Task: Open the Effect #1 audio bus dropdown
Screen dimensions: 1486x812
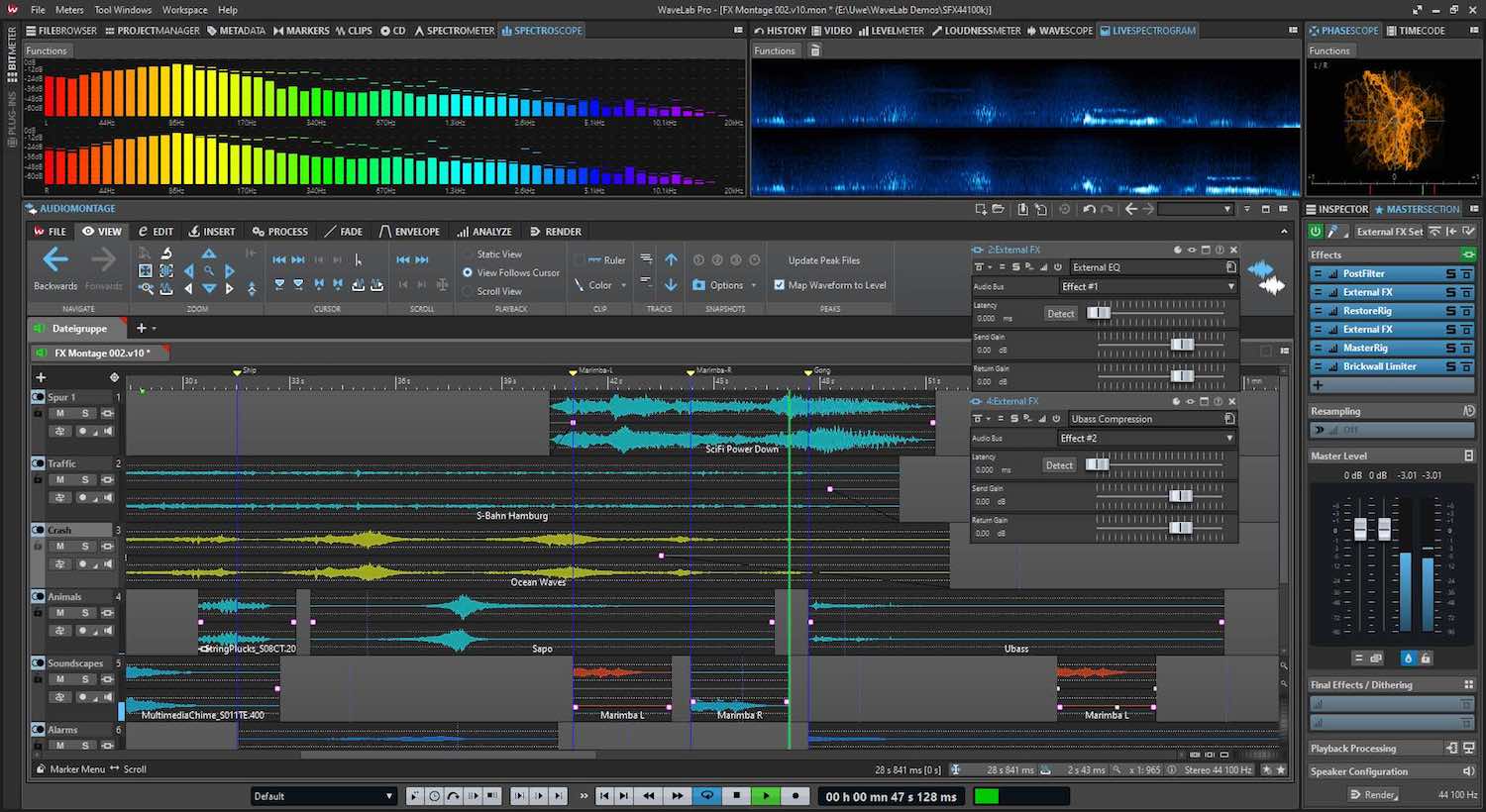Action: (x=1147, y=286)
